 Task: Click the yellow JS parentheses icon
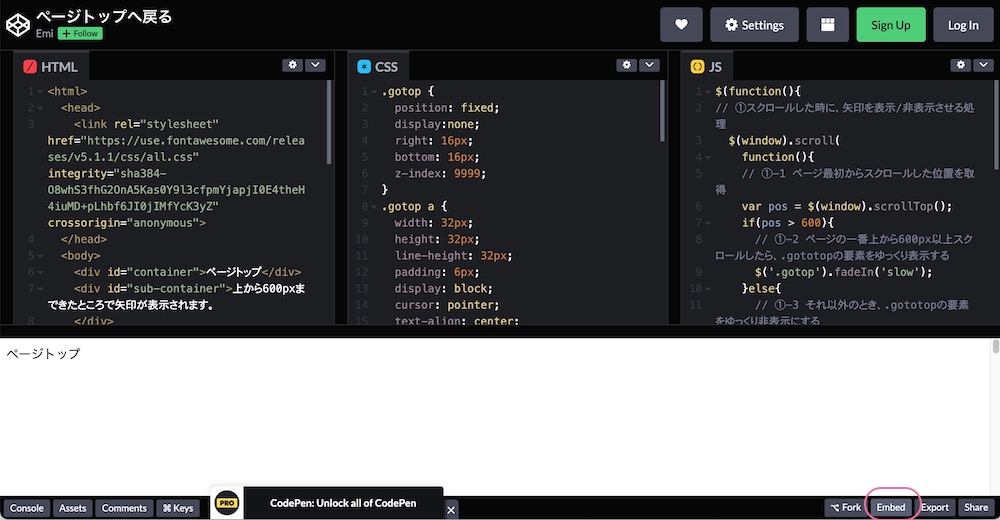pyautogui.click(x=698, y=66)
